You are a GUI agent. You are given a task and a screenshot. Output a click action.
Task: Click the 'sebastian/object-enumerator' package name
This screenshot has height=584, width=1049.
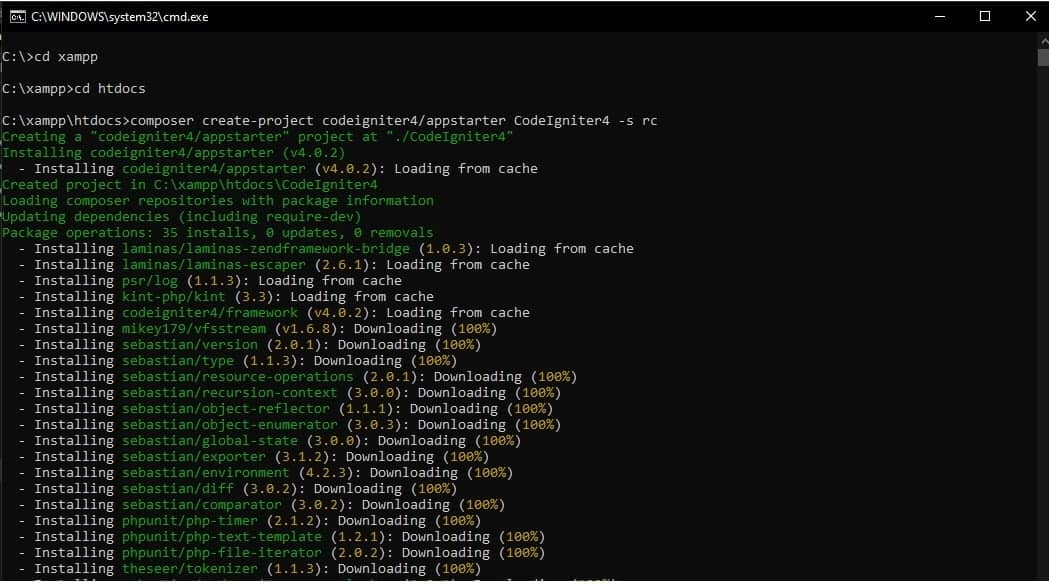coord(229,425)
